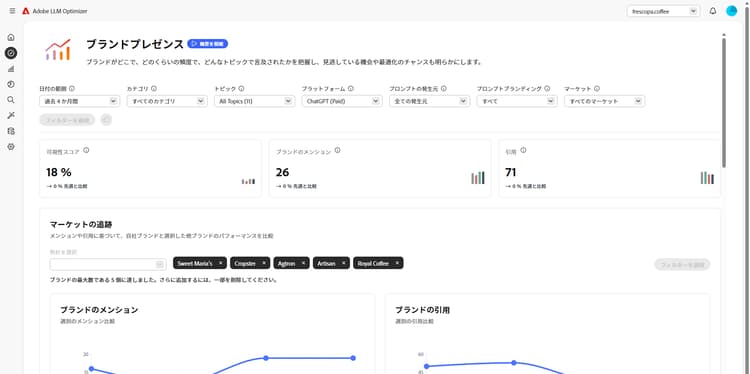
Task: Click the scrollbar up arrow
Action: (x=724, y=35)
